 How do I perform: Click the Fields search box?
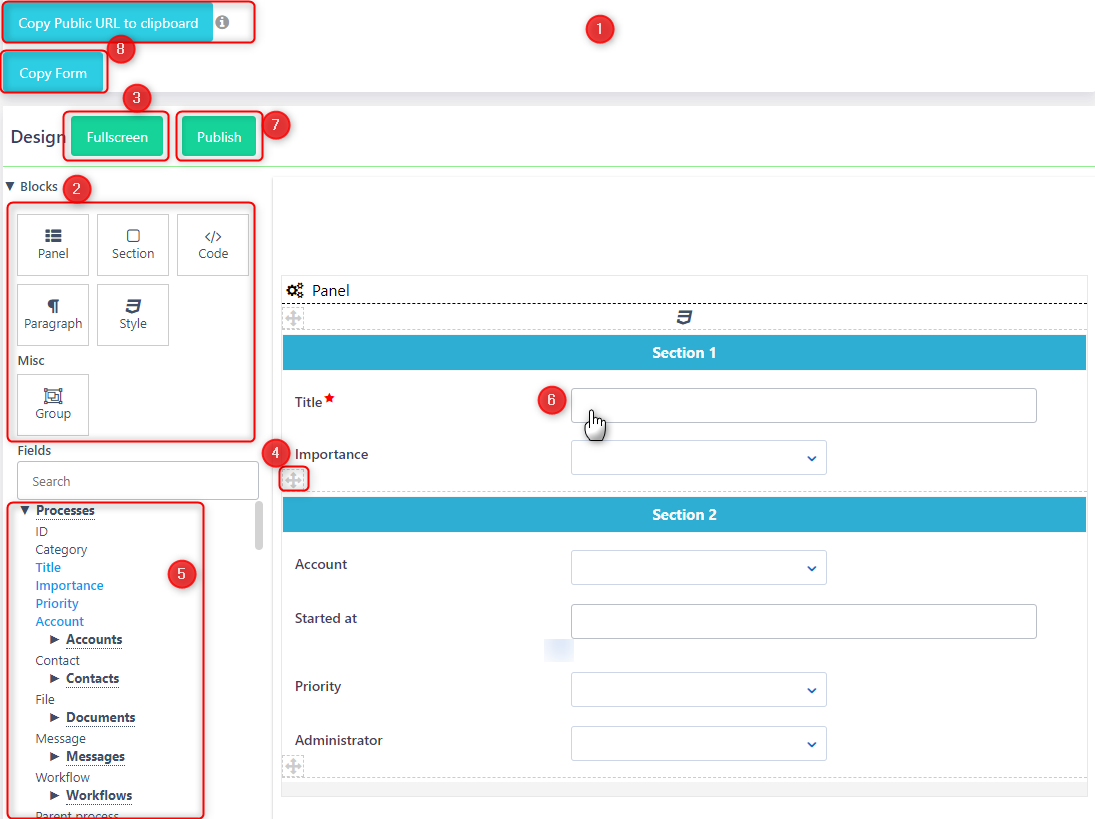point(138,481)
